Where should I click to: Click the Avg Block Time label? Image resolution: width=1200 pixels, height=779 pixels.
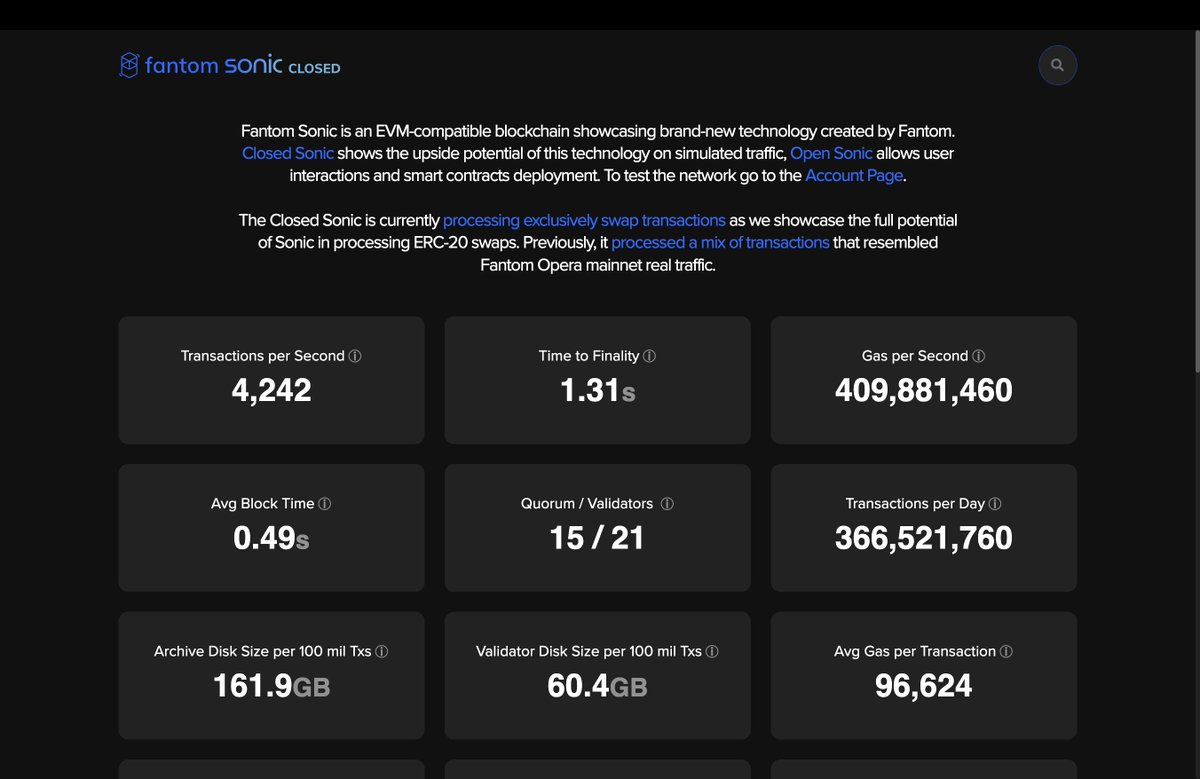pyautogui.click(x=263, y=504)
